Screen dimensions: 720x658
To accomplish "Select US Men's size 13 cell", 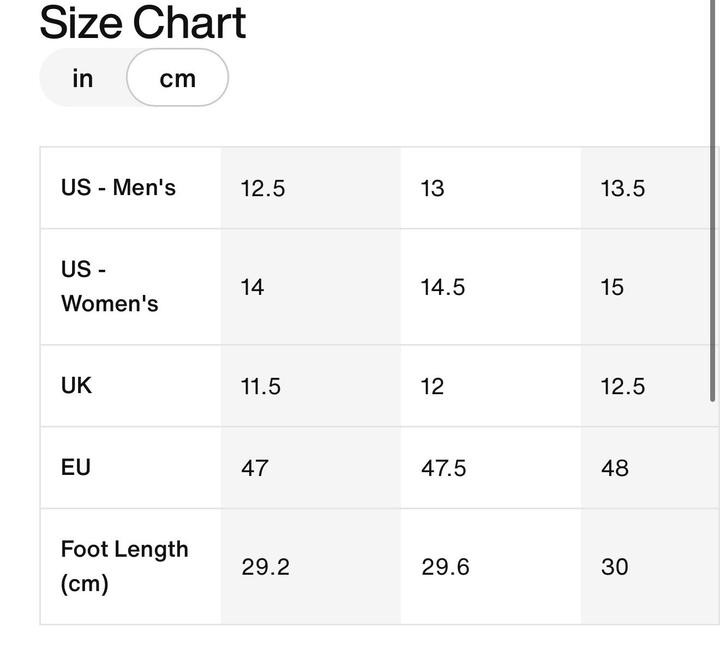I will pyautogui.click(x=433, y=188).
